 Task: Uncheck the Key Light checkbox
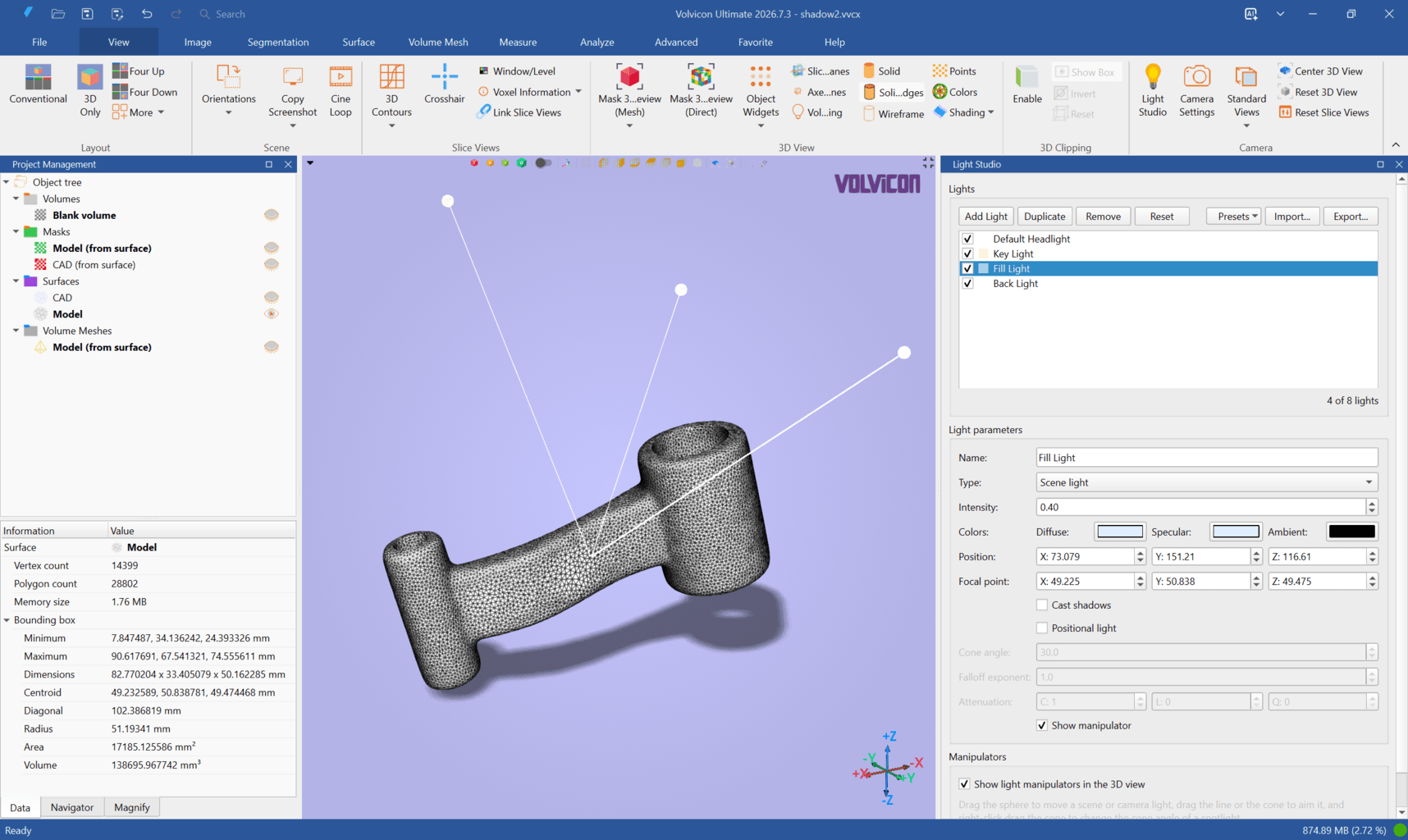point(967,253)
